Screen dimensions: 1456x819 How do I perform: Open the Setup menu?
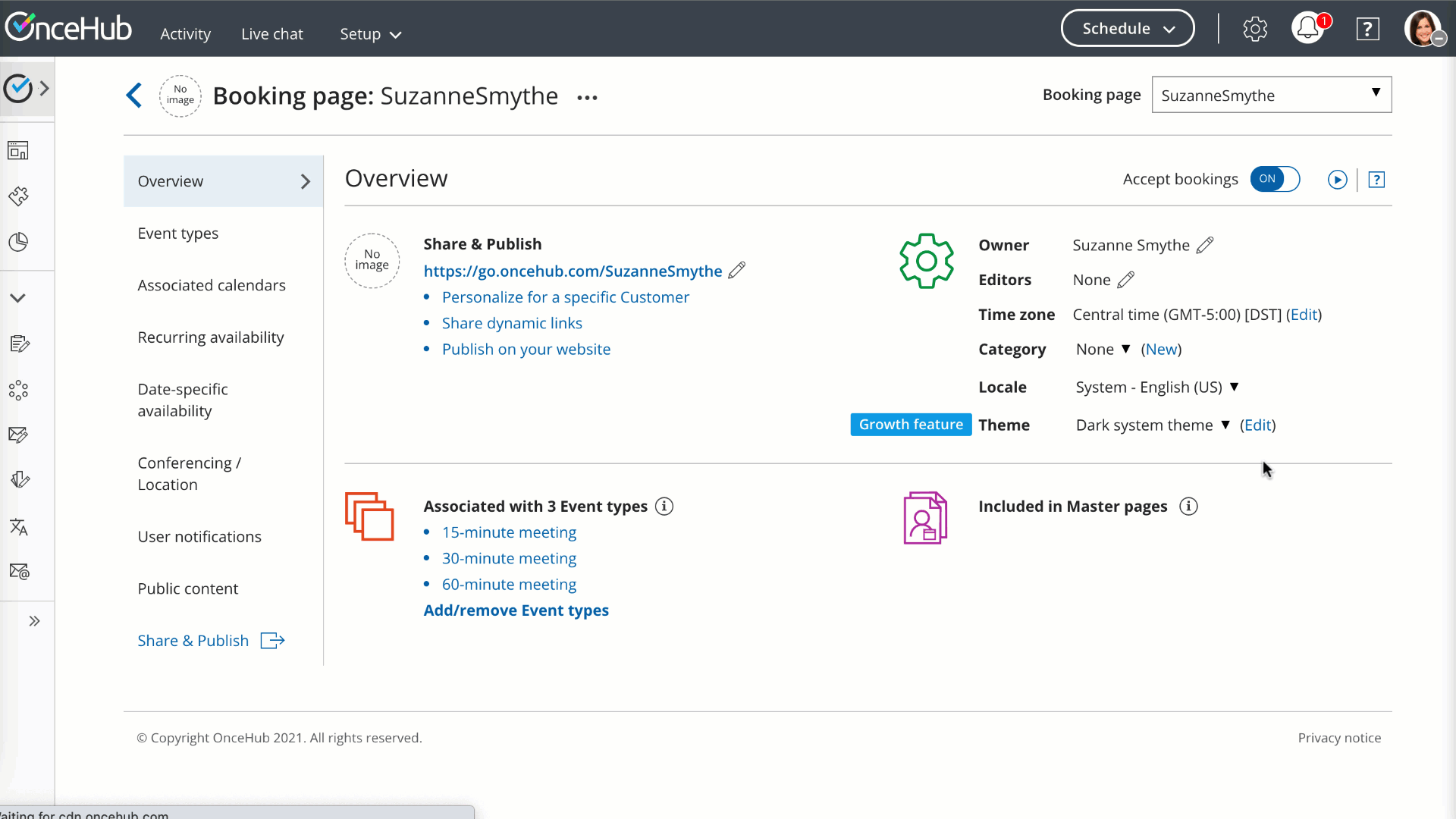(x=370, y=34)
